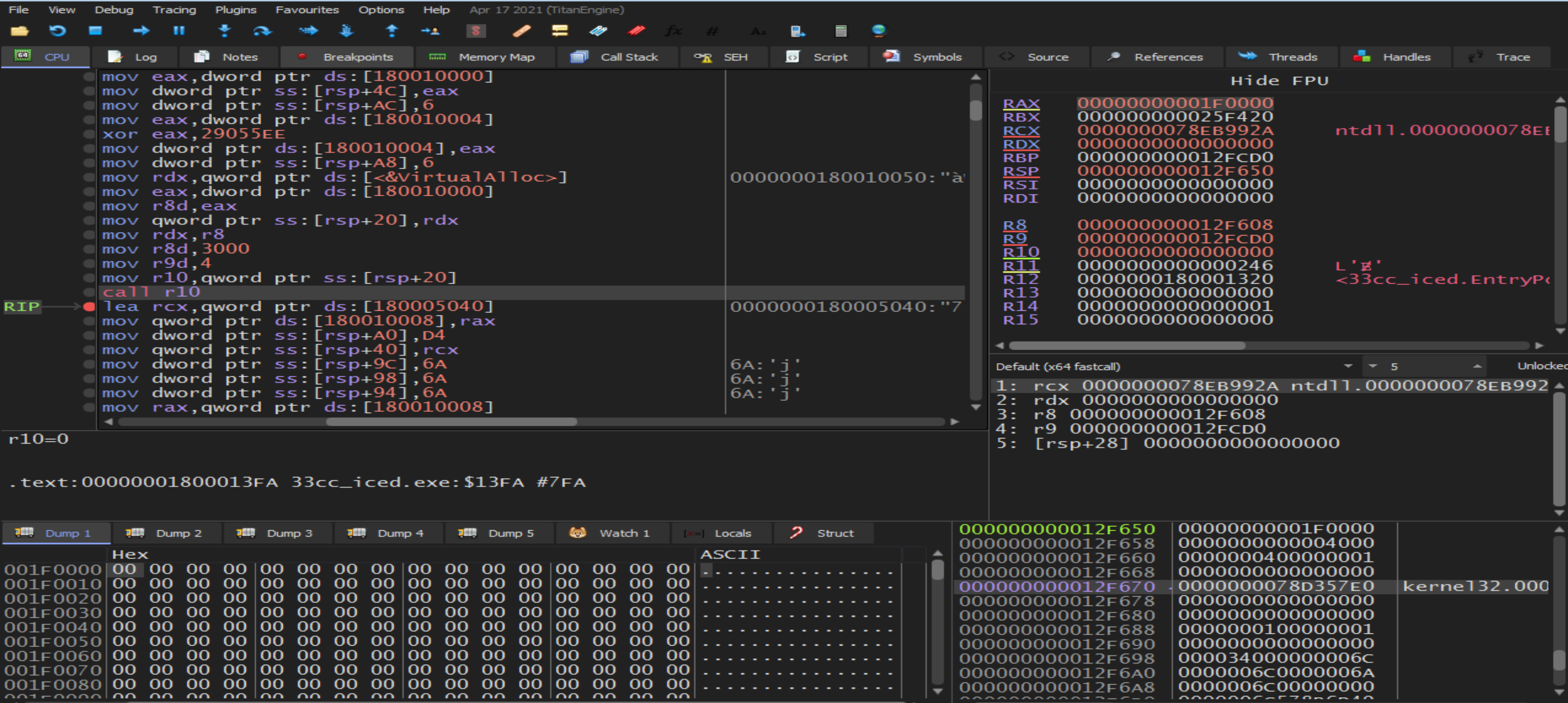This screenshot has width=1568, height=703.
Task: Click the open file folder icon
Action: (x=20, y=31)
